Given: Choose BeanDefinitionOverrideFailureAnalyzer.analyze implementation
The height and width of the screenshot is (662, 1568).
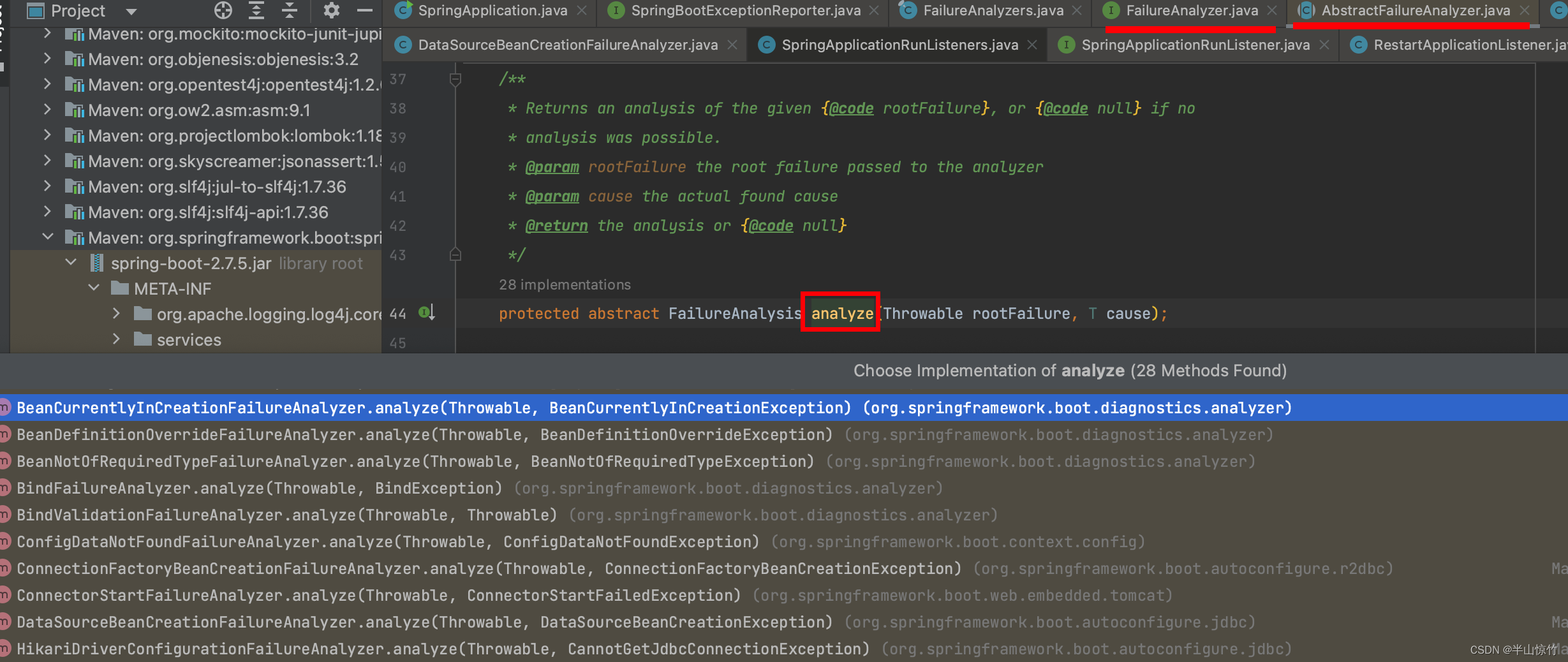Looking at the screenshot, I should (784, 434).
